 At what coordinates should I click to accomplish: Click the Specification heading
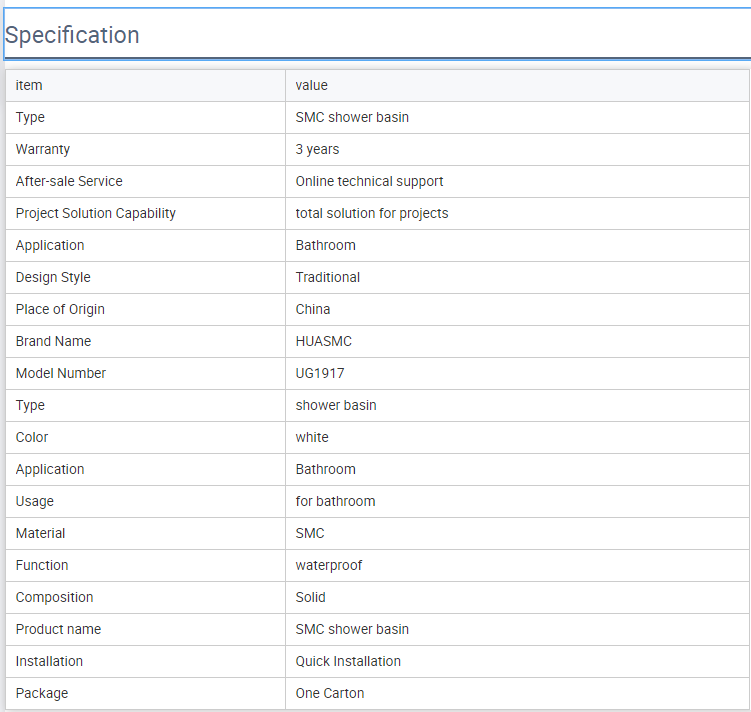pos(72,35)
